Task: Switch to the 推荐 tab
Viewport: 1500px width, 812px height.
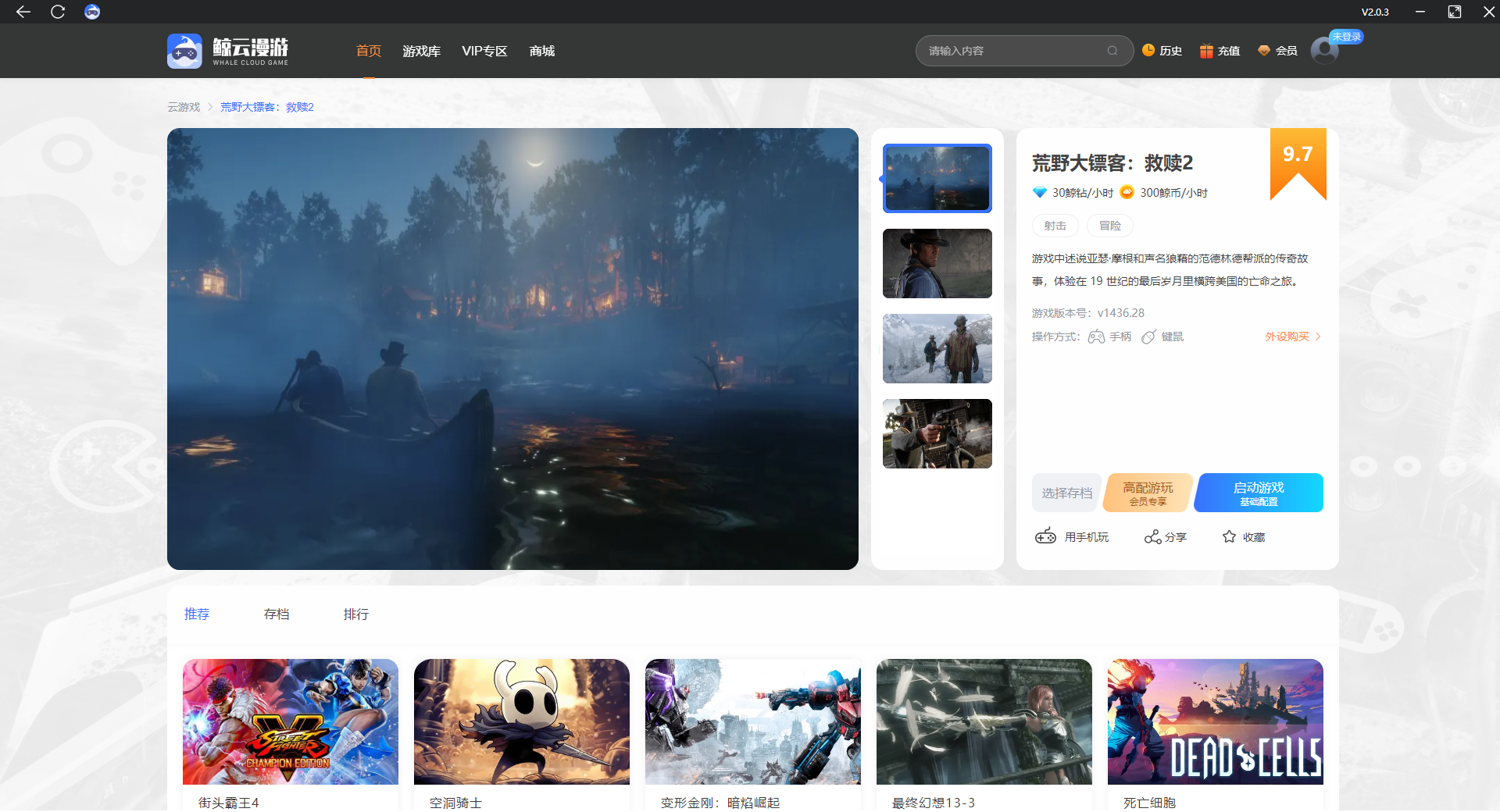Action: (x=197, y=614)
